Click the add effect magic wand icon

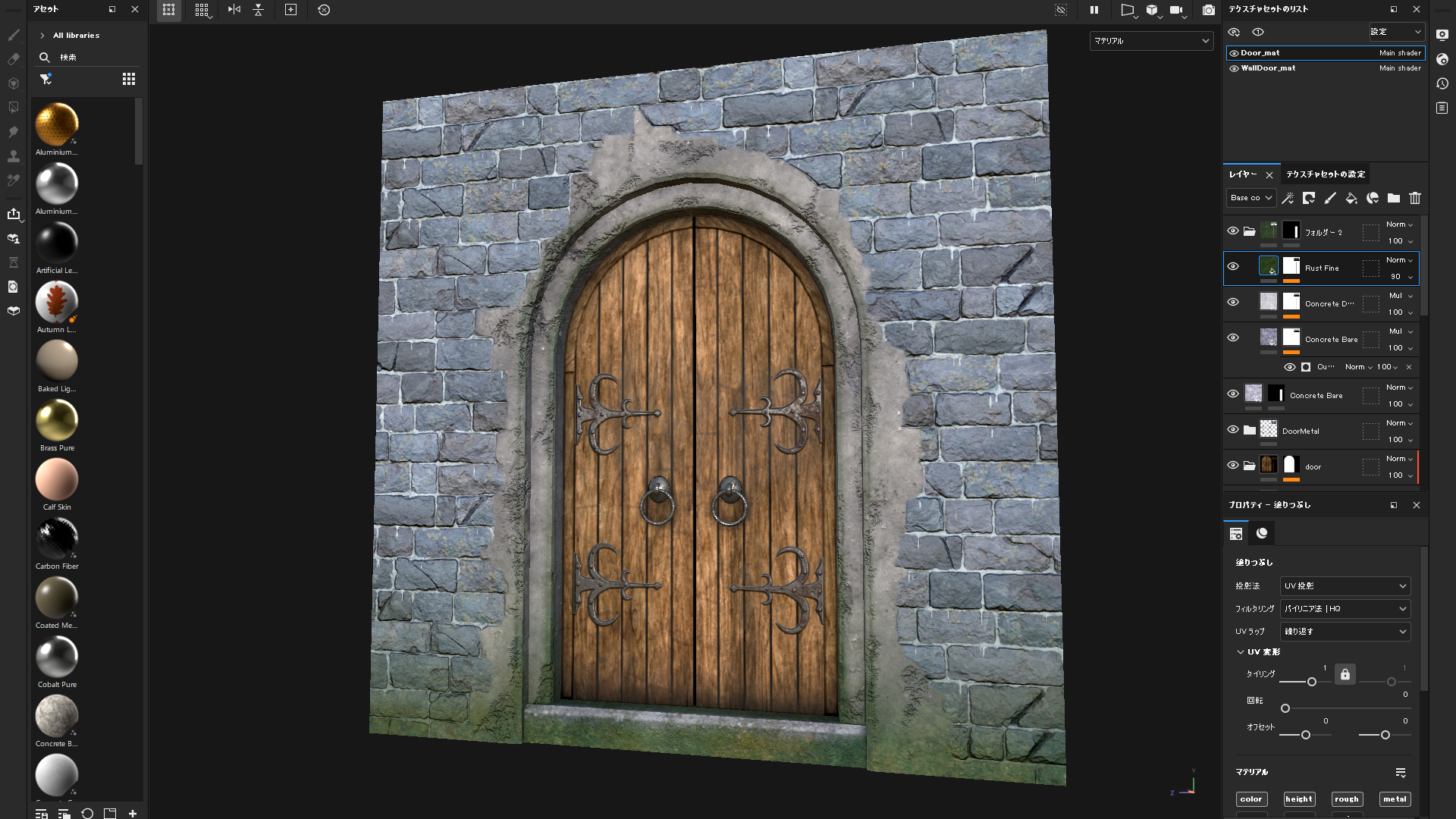[1288, 198]
